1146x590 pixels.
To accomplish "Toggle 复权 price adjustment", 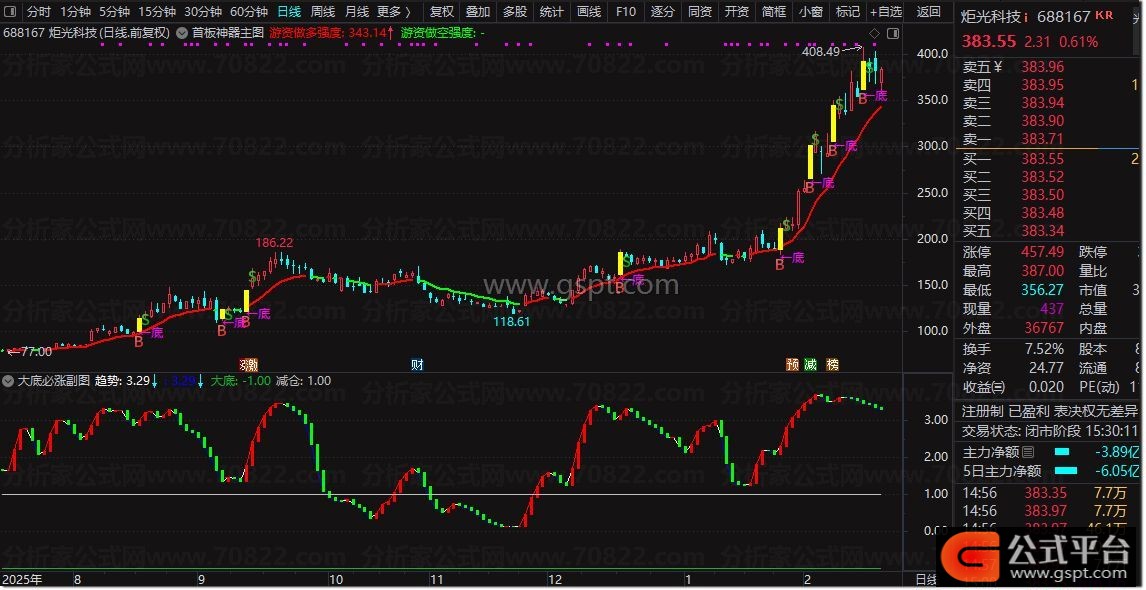I will 440,12.
